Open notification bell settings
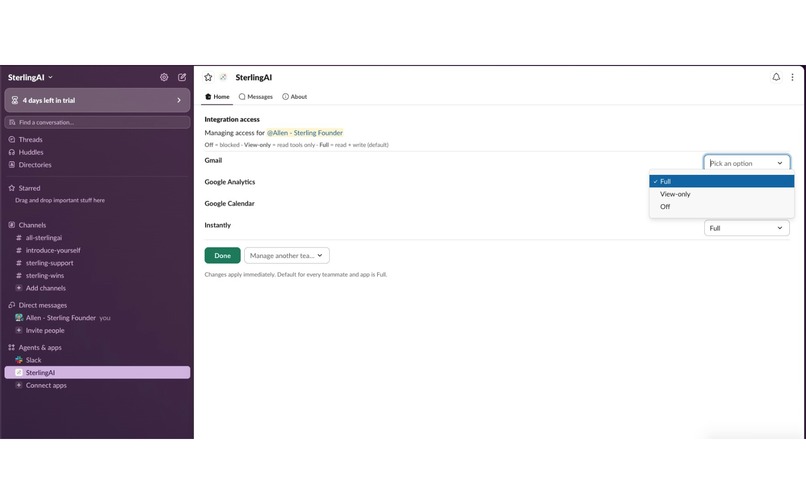Viewport: 806px width, 504px height. [x=776, y=77]
